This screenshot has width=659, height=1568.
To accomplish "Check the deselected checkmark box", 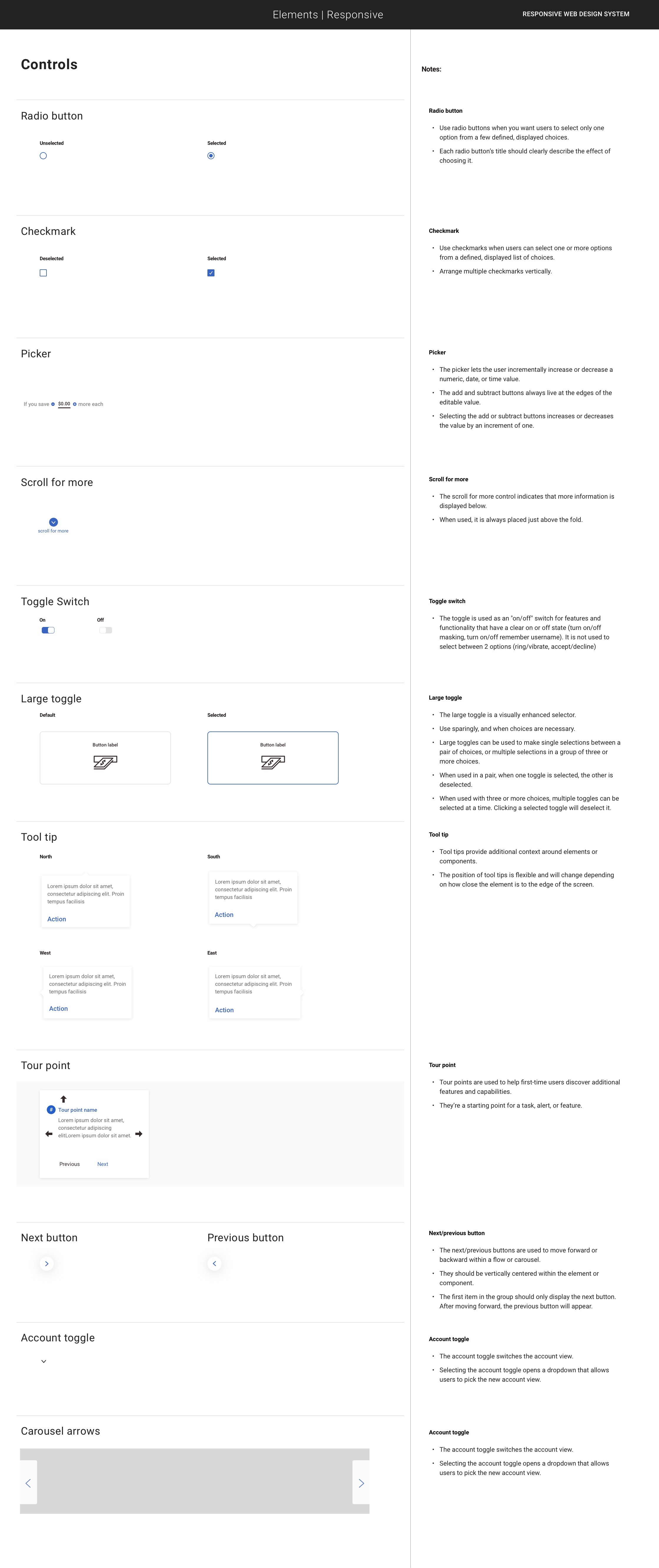I will pyautogui.click(x=43, y=273).
